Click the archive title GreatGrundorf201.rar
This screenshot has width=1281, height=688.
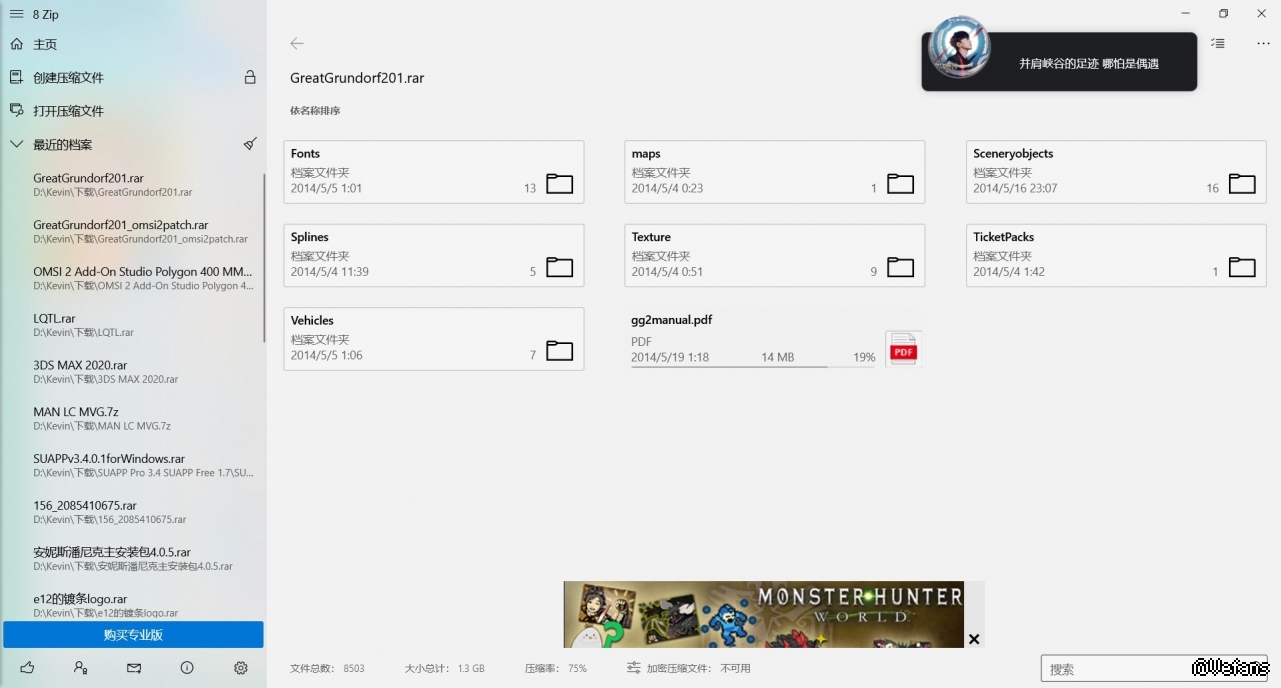[x=357, y=78]
